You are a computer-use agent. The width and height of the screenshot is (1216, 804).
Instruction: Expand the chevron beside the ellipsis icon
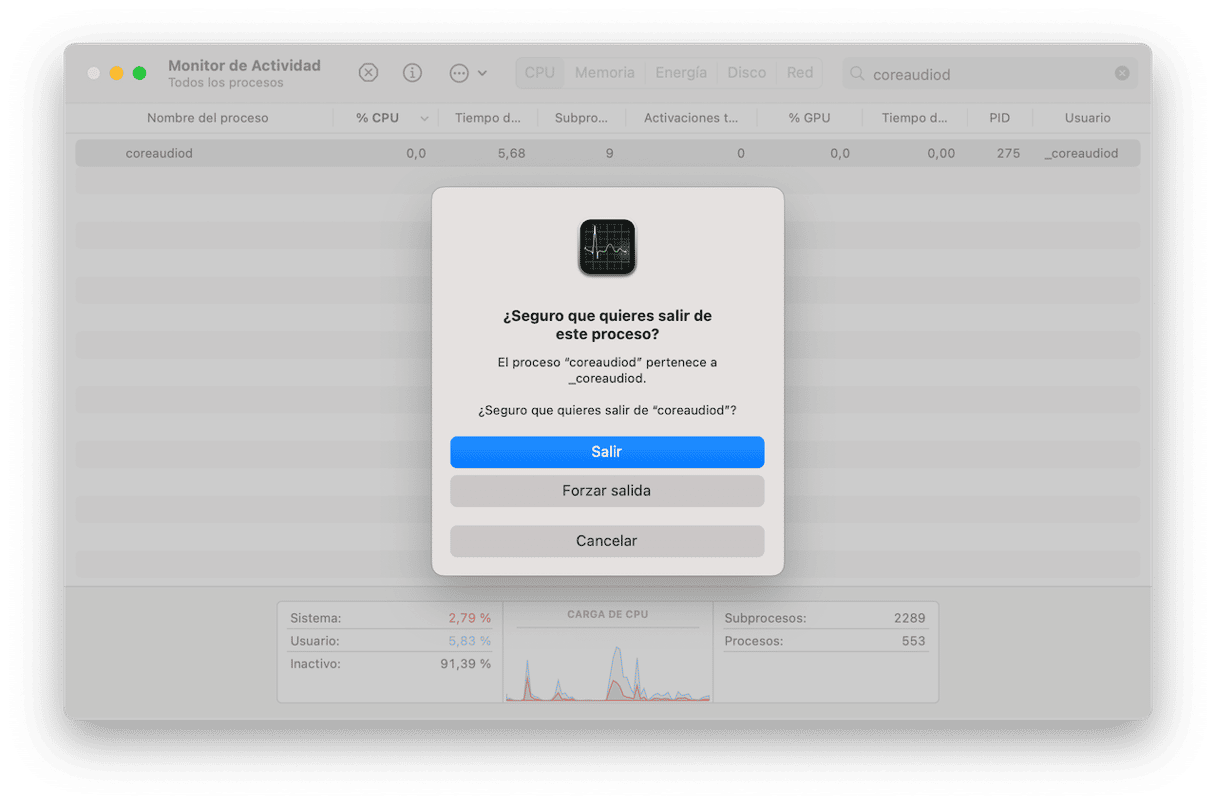(x=482, y=73)
